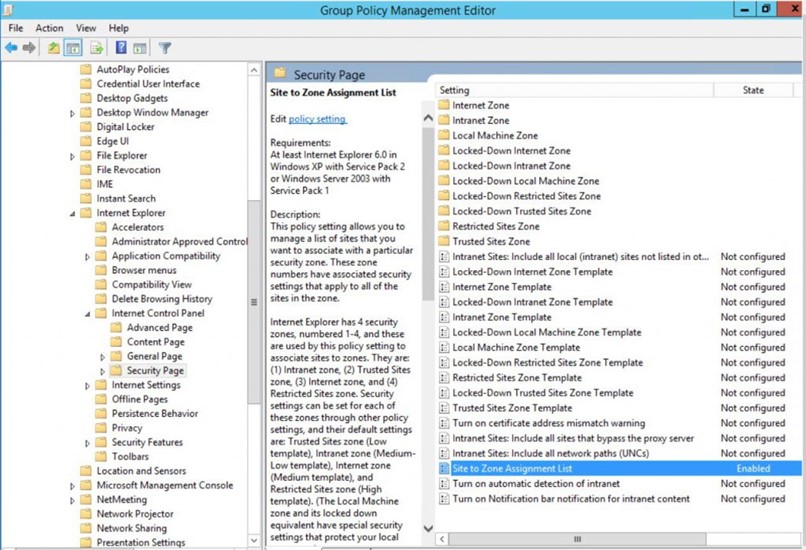Toggle the Show/Hide Console Tree icon
This screenshot has height=550, width=806.
73,48
